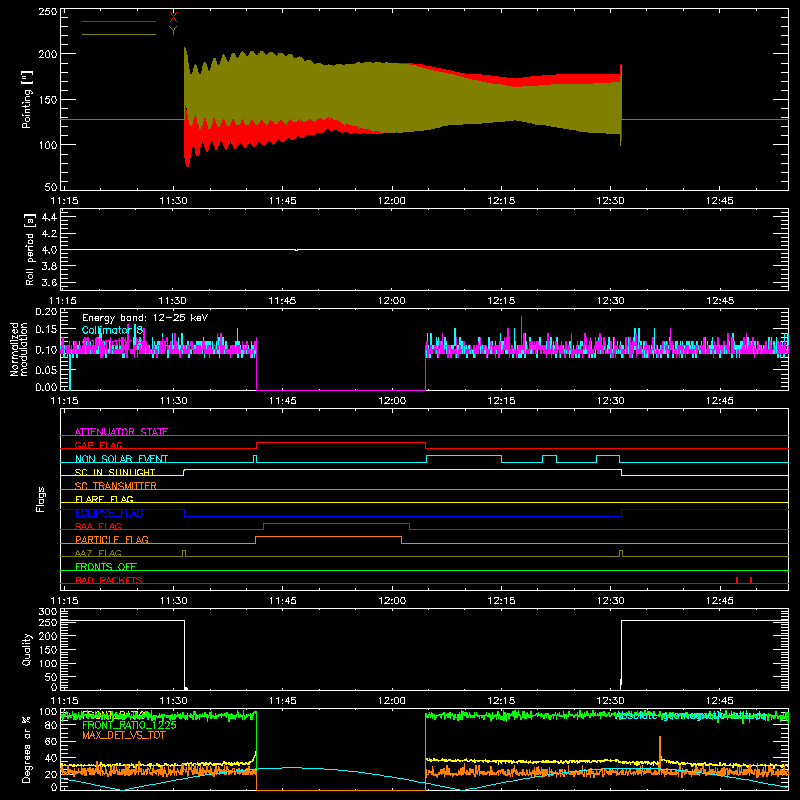Image resolution: width=800 pixels, height=800 pixels.
Task: Click the 300 tick on the Quality axis
Action: click(x=48, y=612)
